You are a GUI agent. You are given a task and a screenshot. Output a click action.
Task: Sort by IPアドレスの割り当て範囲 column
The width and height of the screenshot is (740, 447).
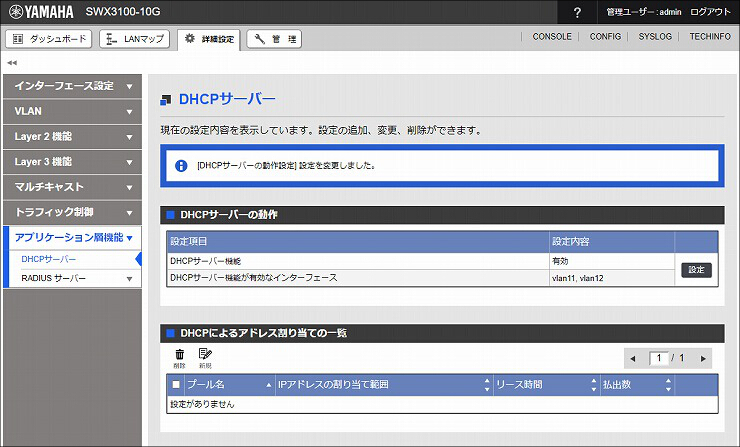(x=384, y=384)
